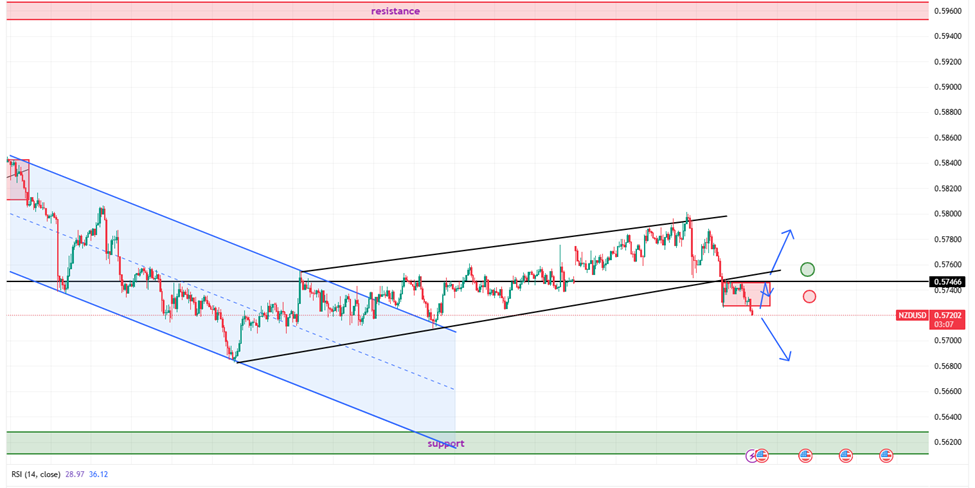Click the second US flag event icon
Screen dimensions: 975x488
tap(805, 456)
